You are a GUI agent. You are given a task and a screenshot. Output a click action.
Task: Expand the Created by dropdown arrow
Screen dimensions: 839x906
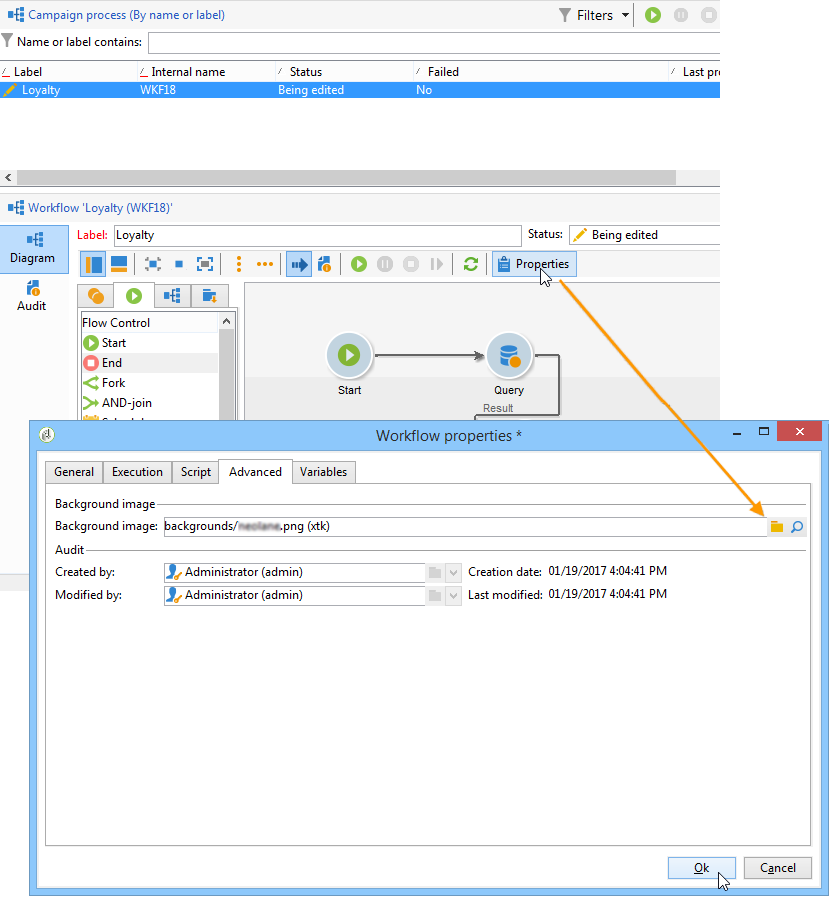[454, 573]
